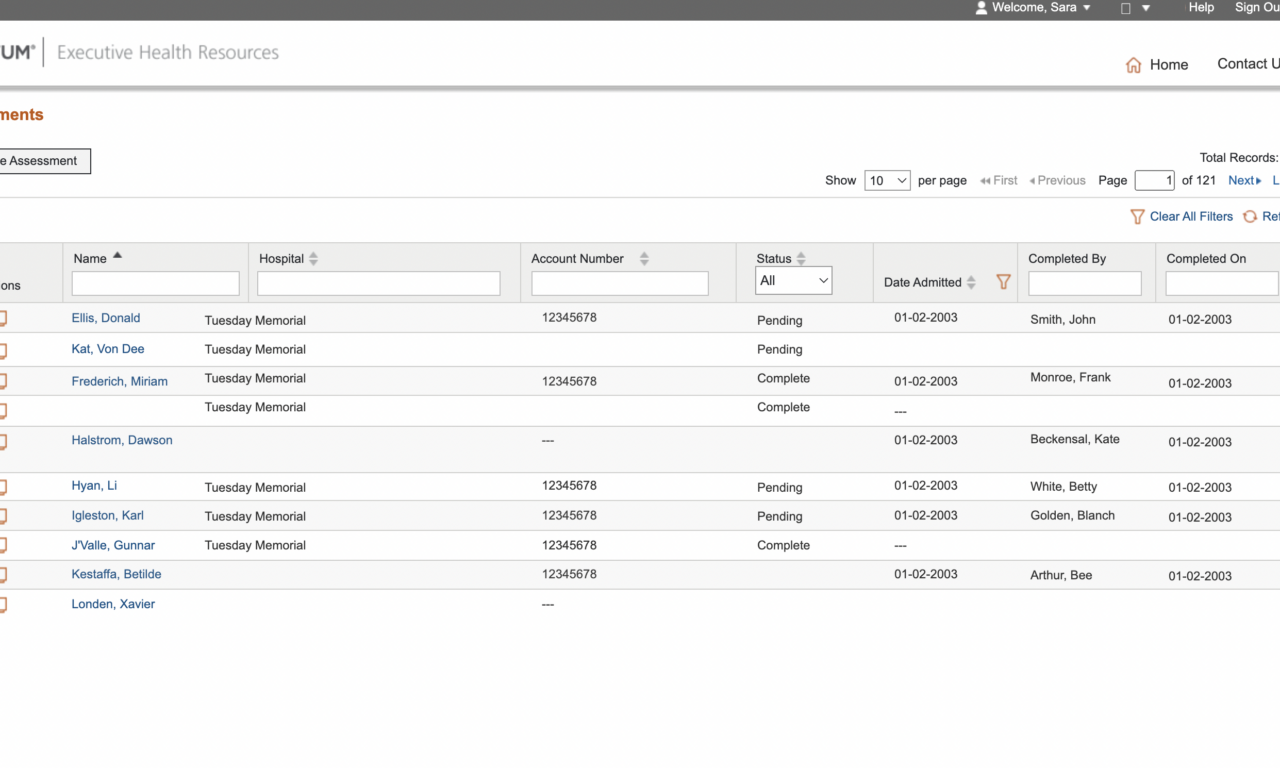Go to Next page of results
1280x768 pixels.
coord(1244,181)
